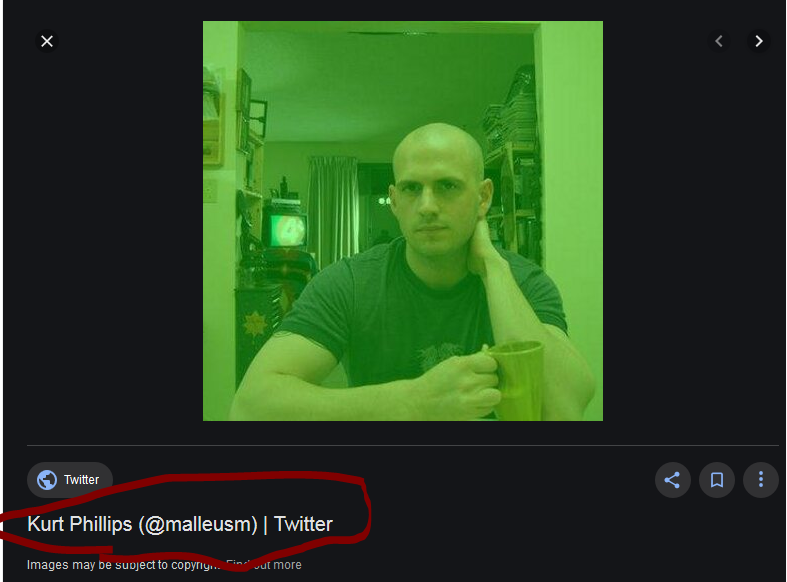Click the 'Images may be subject to copyright' notice
Screen dimensions: 787x582
tap(124, 565)
